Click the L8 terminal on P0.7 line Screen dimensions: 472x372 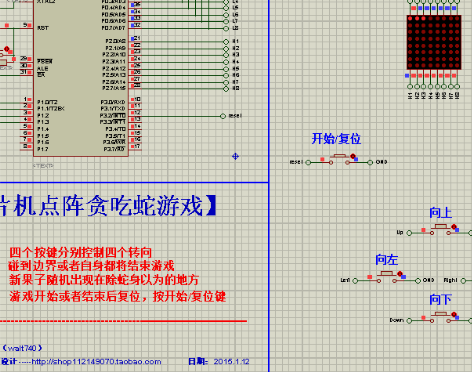point(226,28)
